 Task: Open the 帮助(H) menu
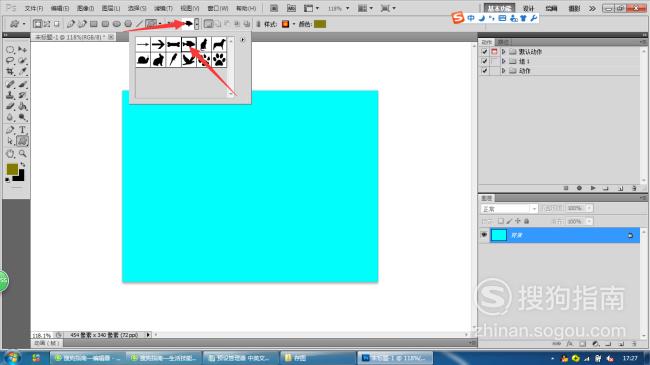coord(246,8)
